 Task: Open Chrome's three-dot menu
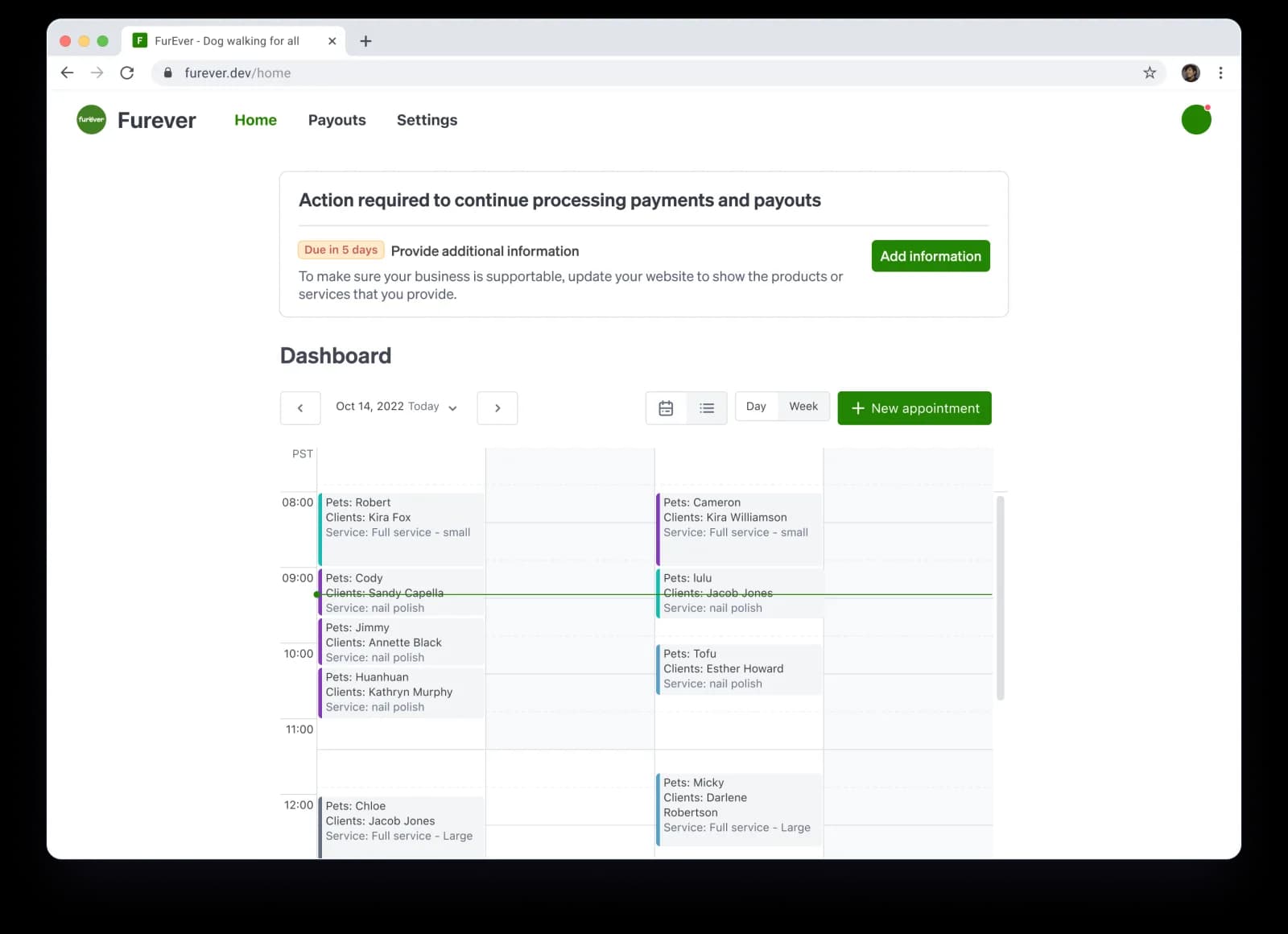pyautogui.click(x=1221, y=72)
